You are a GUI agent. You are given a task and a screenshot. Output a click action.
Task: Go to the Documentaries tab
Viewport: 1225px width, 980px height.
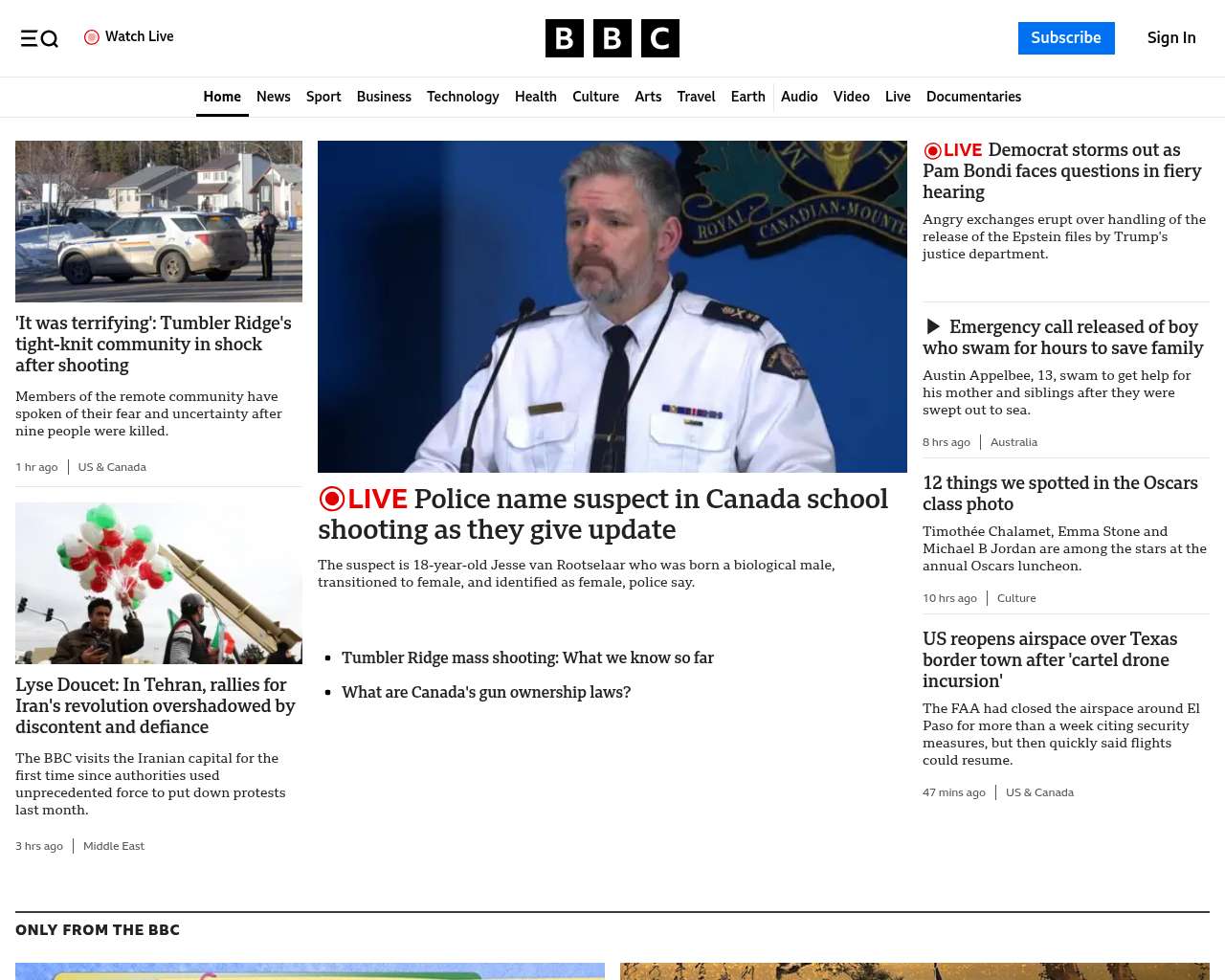[x=973, y=97]
